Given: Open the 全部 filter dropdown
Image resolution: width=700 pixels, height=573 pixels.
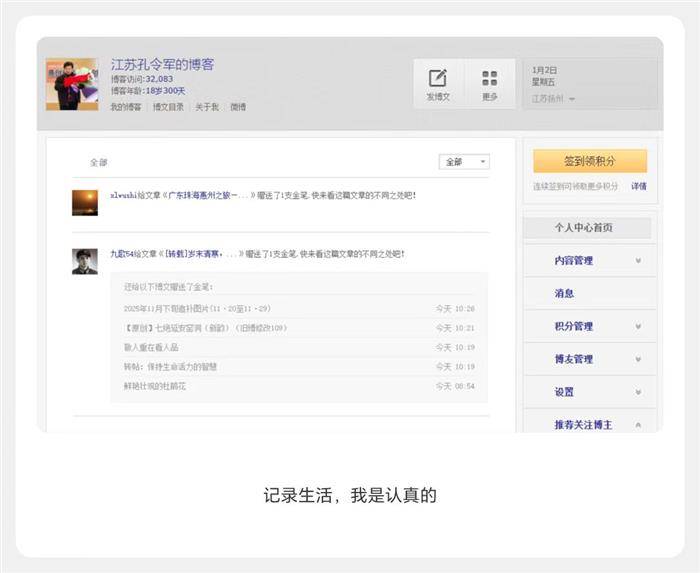Looking at the screenshot, I should (x=464, y=162).
